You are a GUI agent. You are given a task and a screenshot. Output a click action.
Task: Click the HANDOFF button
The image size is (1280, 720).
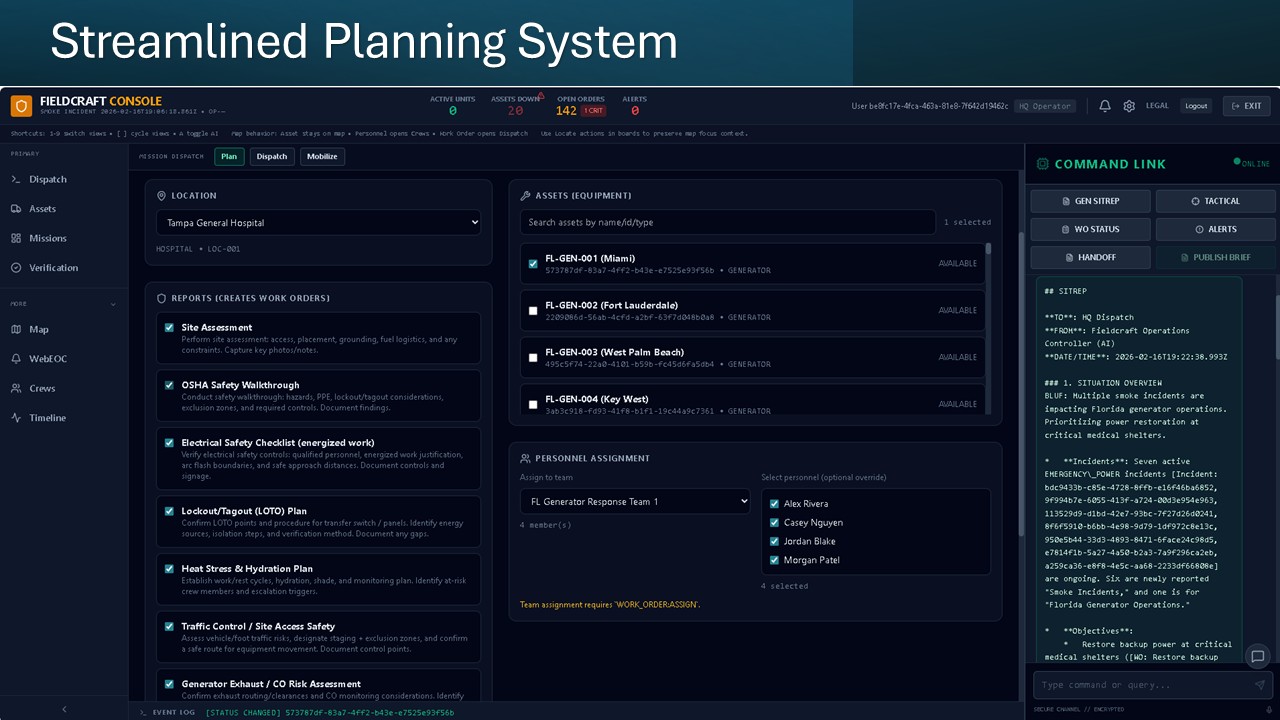[x=1091, y=257]
